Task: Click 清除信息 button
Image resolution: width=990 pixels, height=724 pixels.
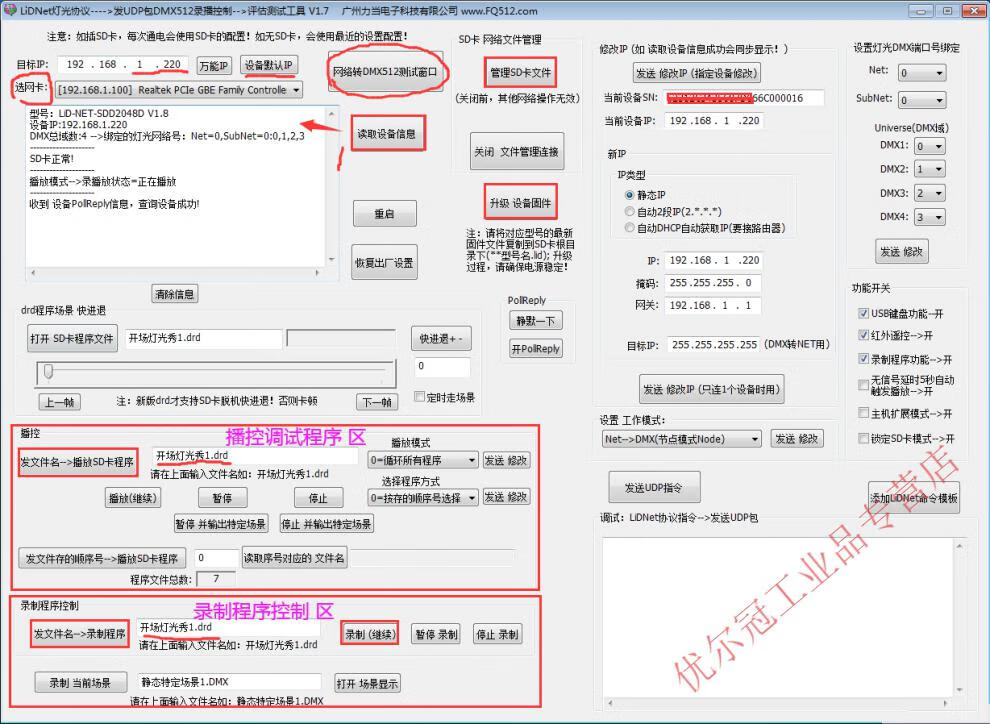Action: pos(174,294)
